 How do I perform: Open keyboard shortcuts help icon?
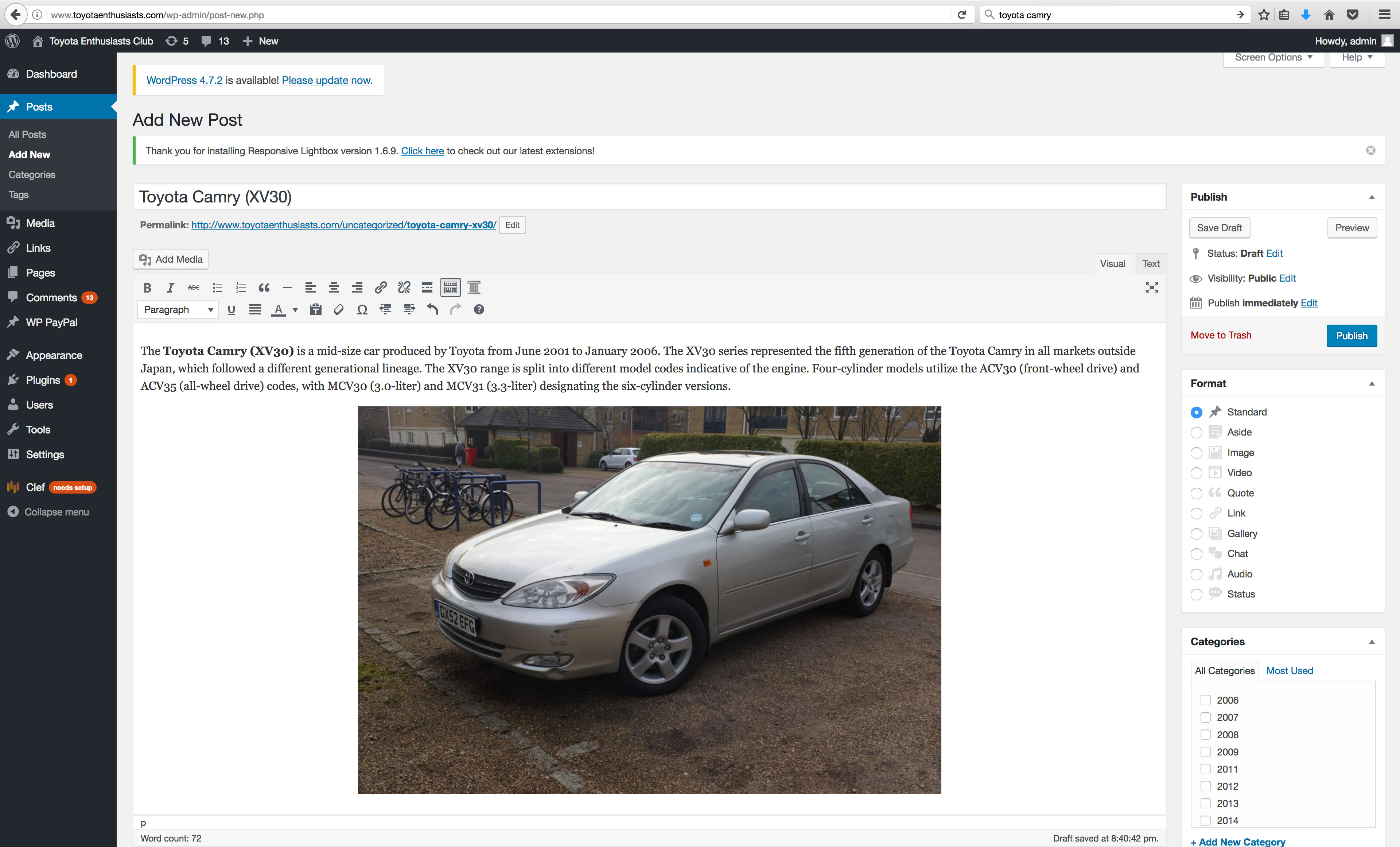coord(479,310)
